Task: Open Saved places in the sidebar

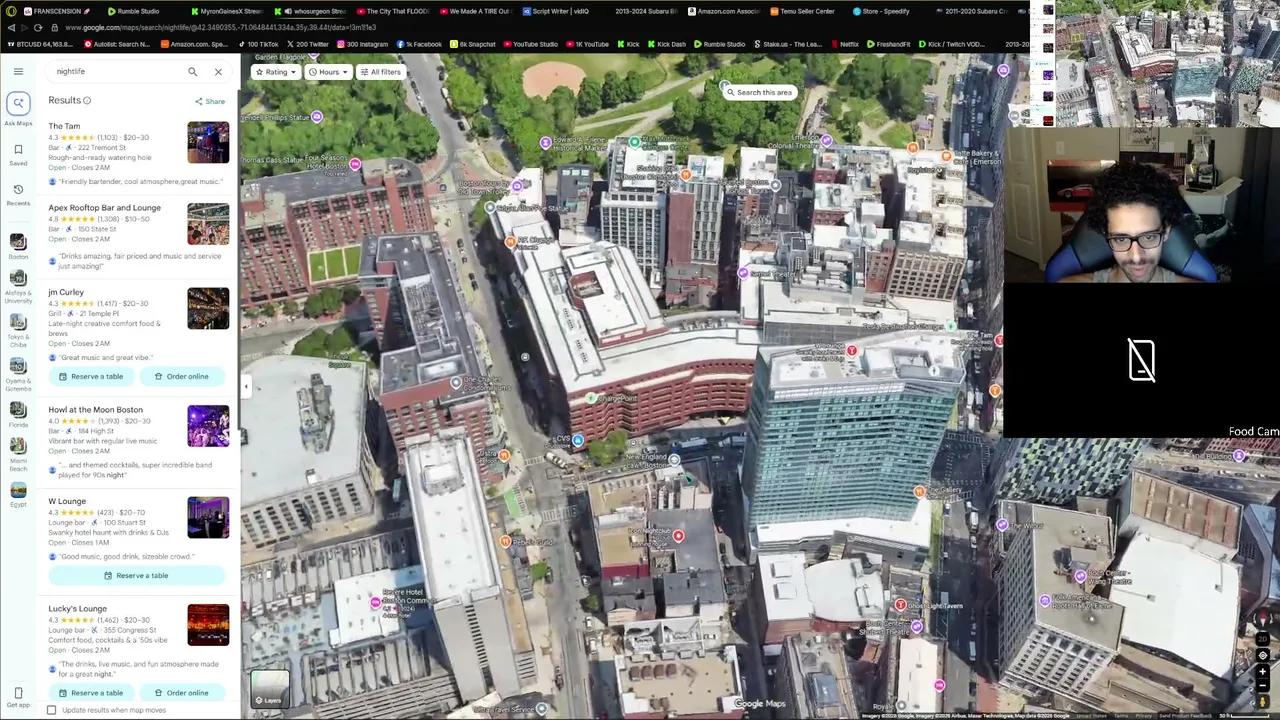Action: 18,154
